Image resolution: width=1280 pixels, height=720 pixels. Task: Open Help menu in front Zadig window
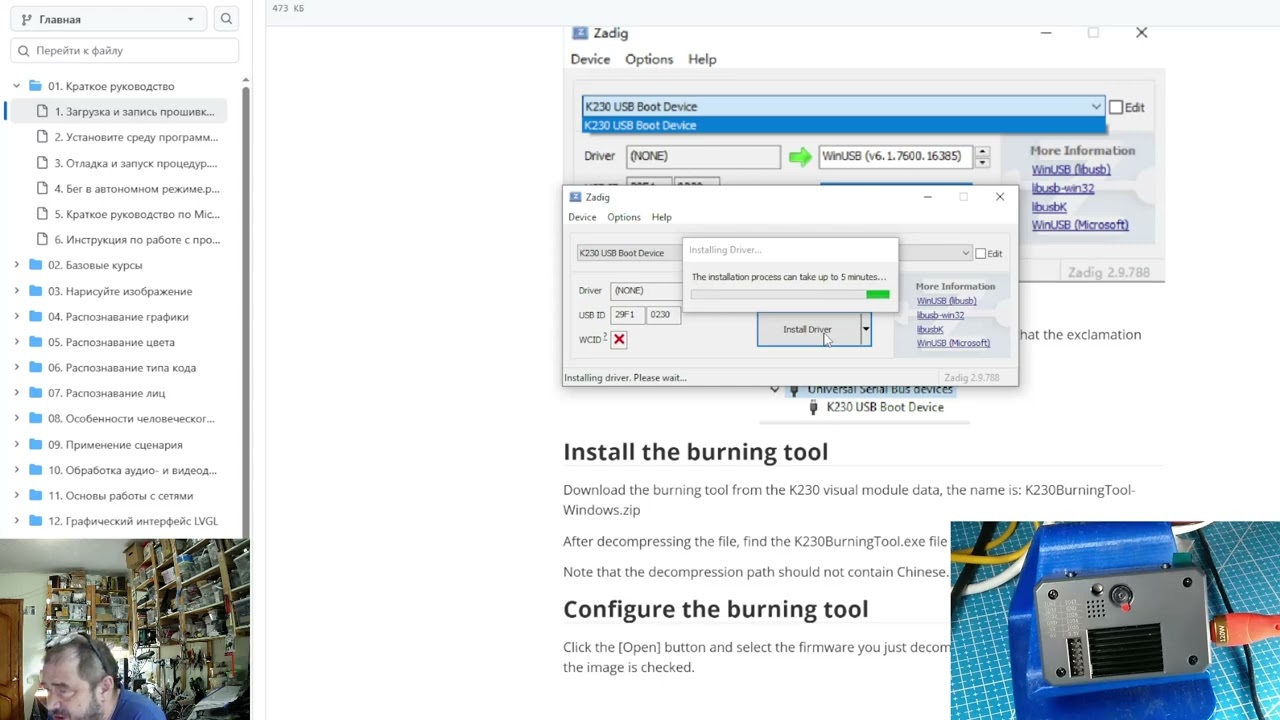662,217
